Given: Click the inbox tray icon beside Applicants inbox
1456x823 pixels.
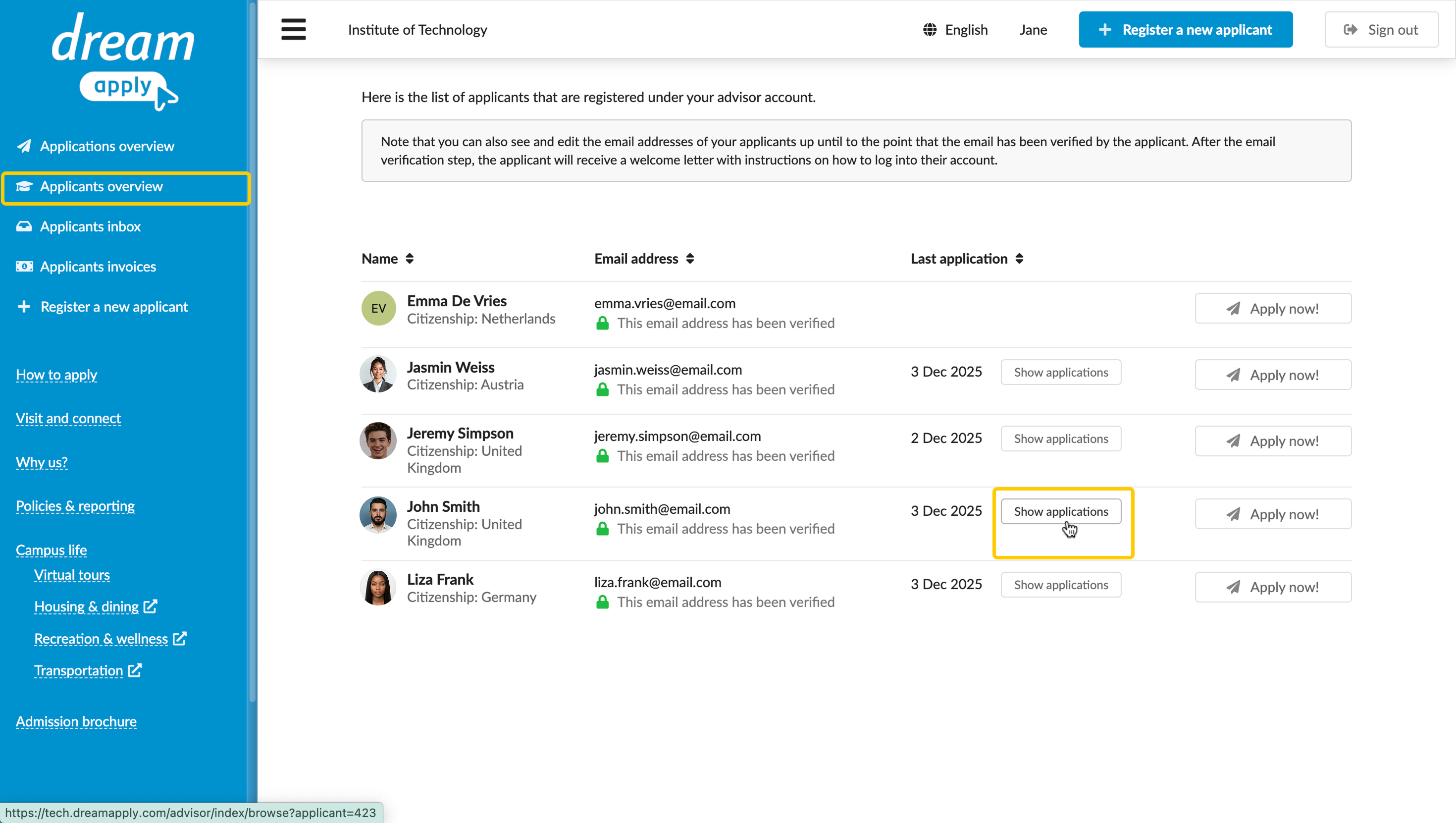Looking at the screenshot, I should (x=24, y=226).
